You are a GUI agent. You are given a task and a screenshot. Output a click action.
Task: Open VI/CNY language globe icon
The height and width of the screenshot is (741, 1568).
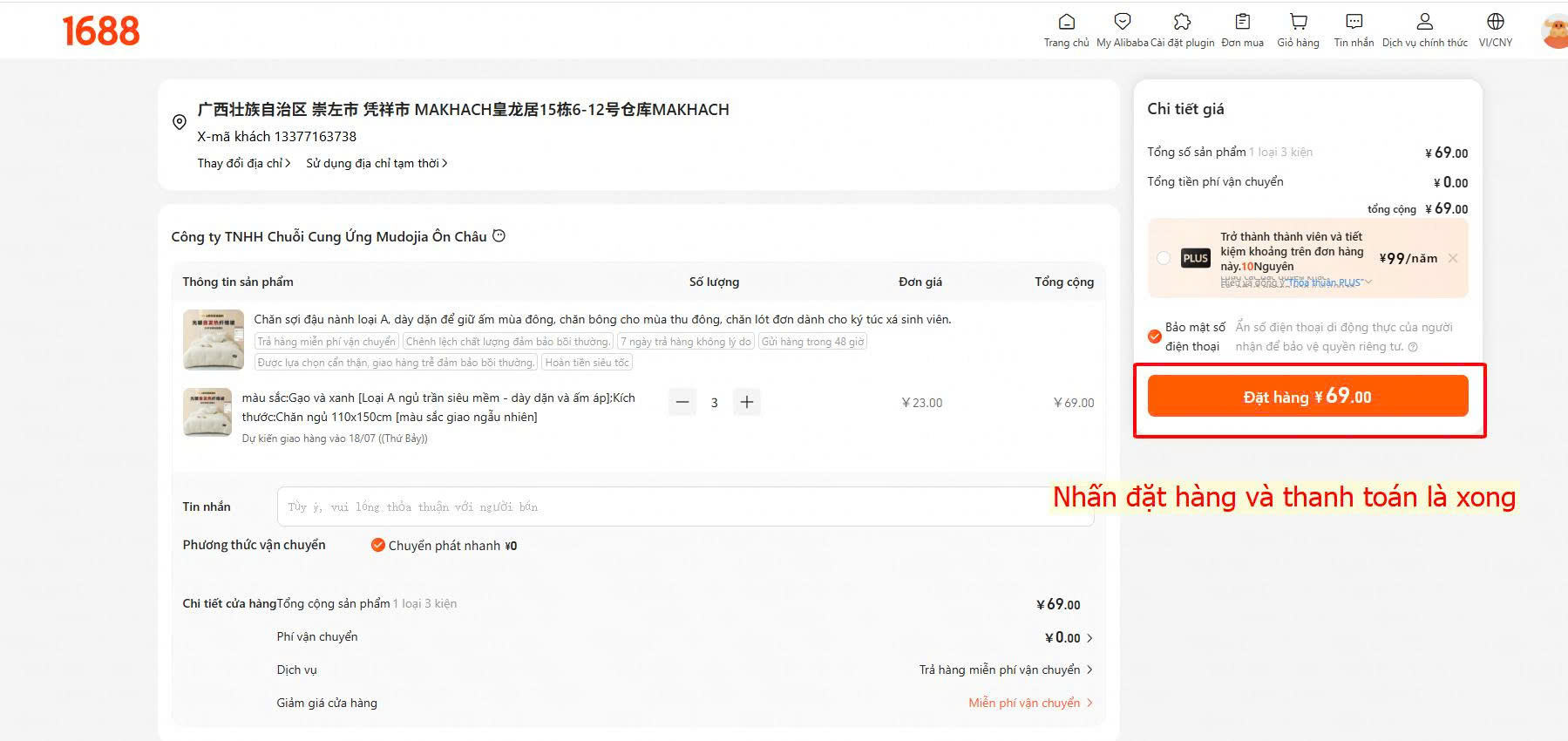[x=1496, y=22]
